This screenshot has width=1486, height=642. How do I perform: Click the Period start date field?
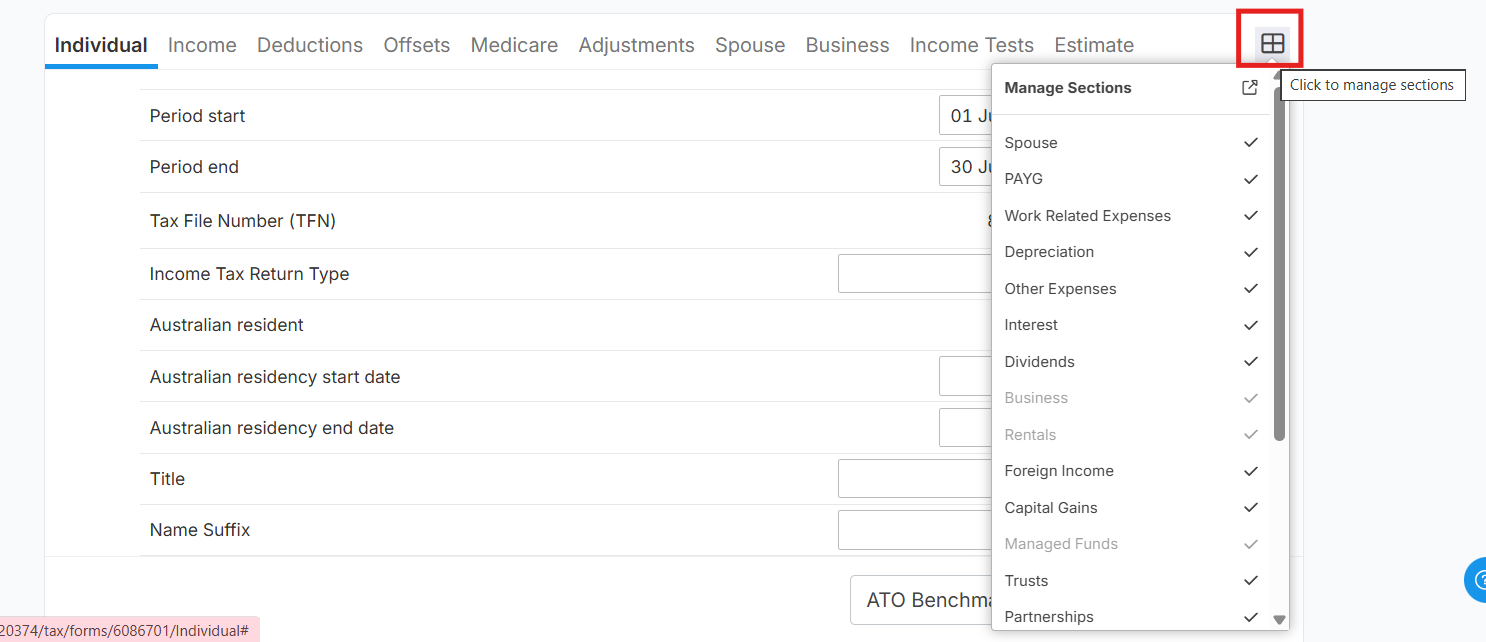coord(965,116)
